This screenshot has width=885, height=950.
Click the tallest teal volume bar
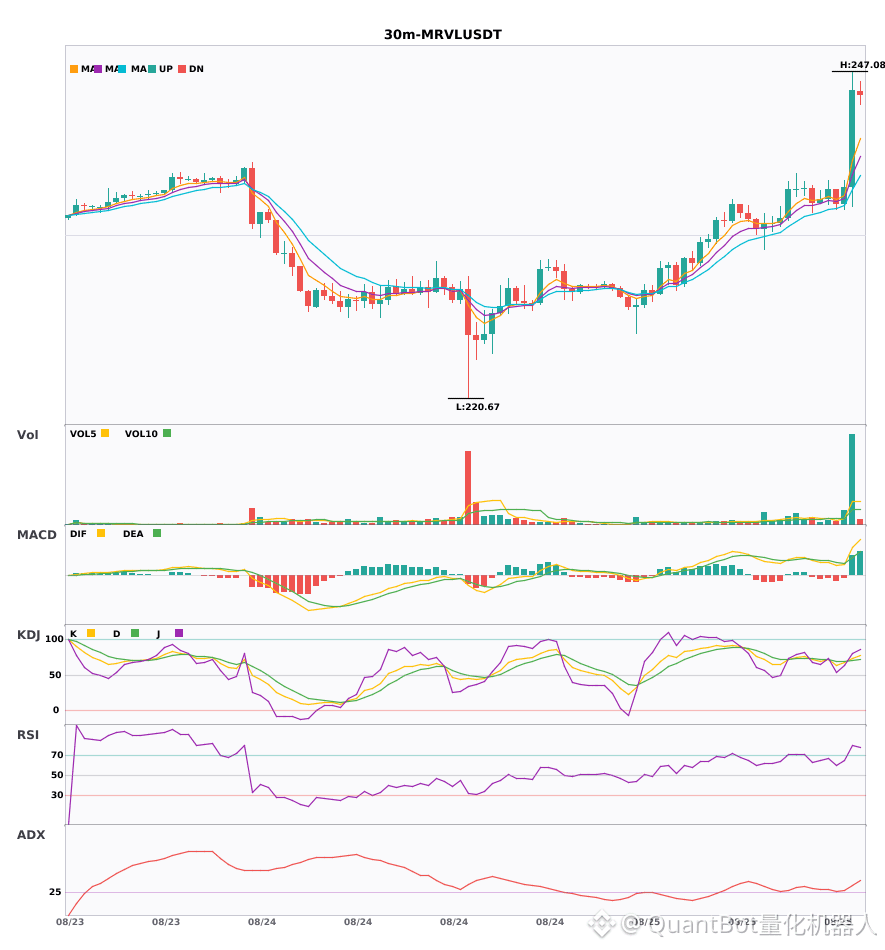tap(852, 479)
